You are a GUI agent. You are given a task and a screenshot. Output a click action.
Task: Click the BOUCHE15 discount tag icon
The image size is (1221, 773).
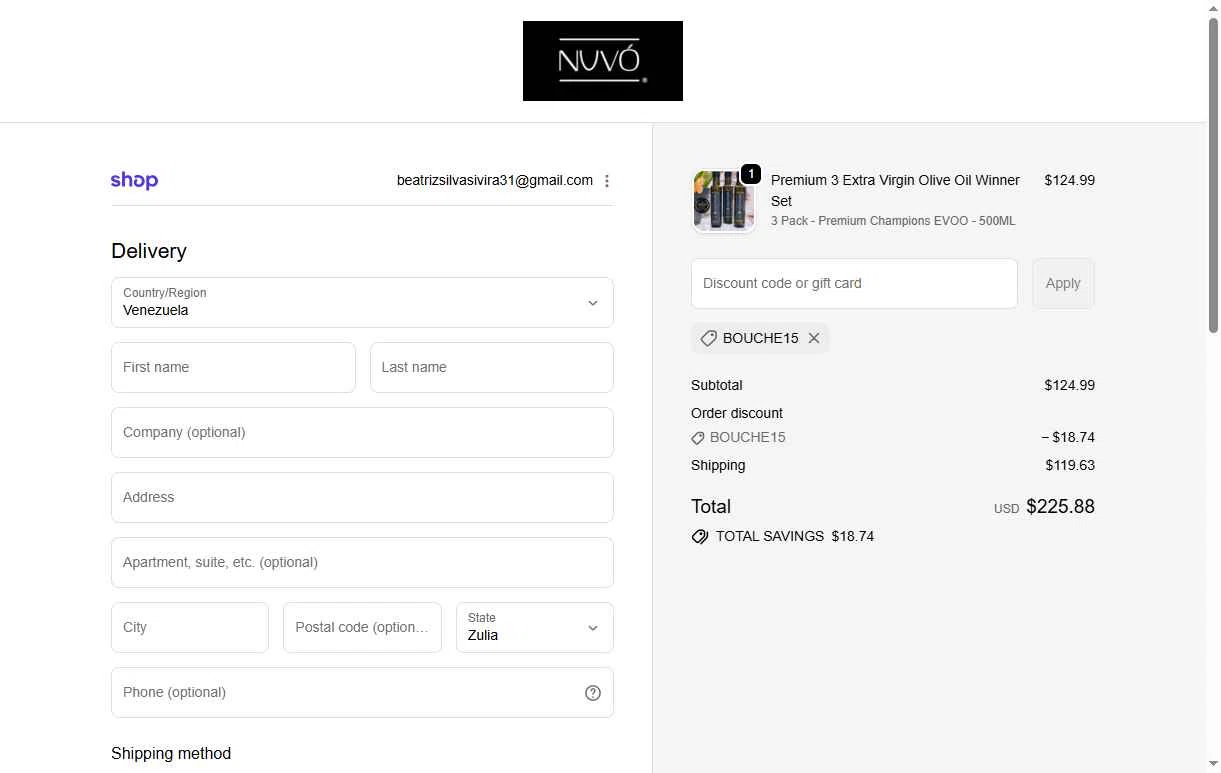[708, 338]
